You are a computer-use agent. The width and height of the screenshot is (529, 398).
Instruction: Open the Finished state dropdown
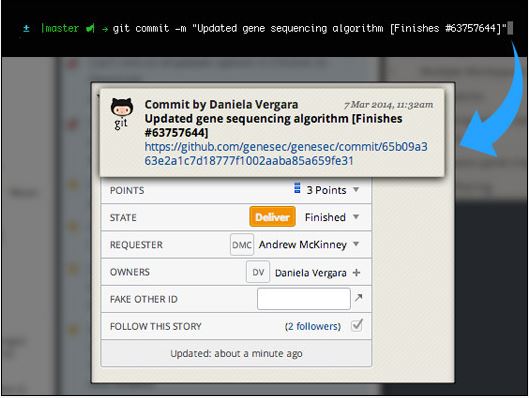pos(356,217)
